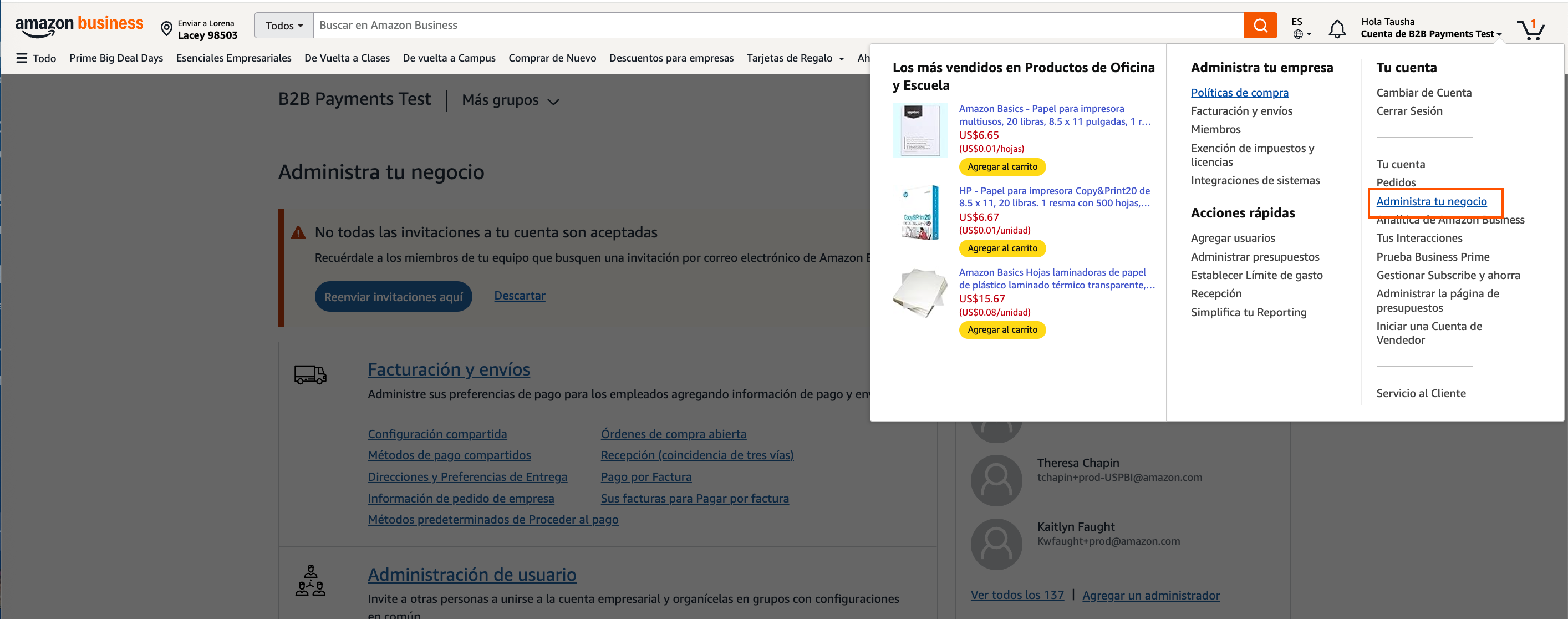
Task: Click Kaitlyn Faught's avatar icon
Action: click(996, 544)
